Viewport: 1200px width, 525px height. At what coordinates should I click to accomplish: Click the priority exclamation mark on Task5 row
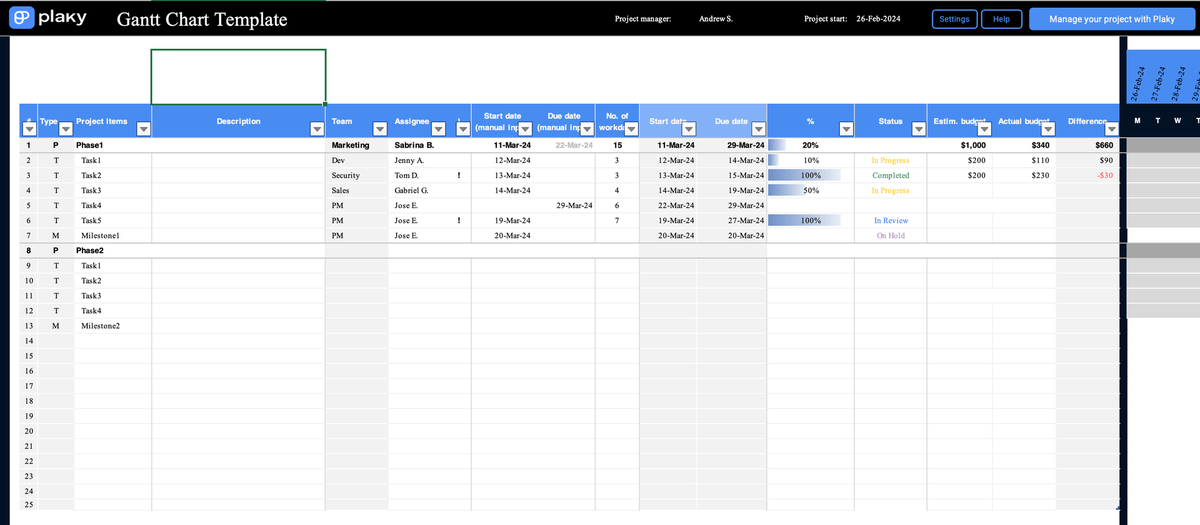pyautogui.click(x=458, y=220)
